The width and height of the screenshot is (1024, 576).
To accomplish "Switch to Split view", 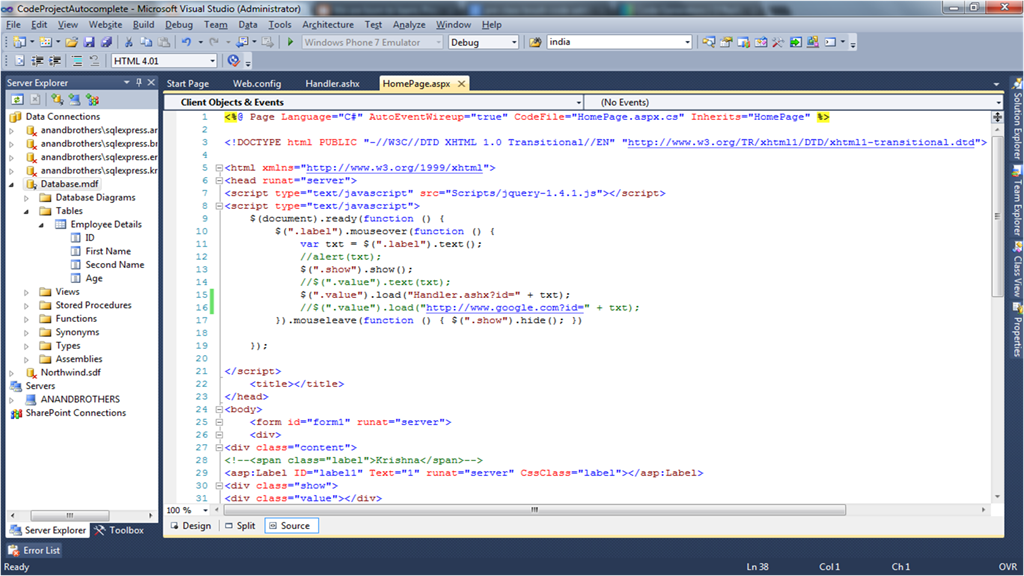I will pos(239,525).
